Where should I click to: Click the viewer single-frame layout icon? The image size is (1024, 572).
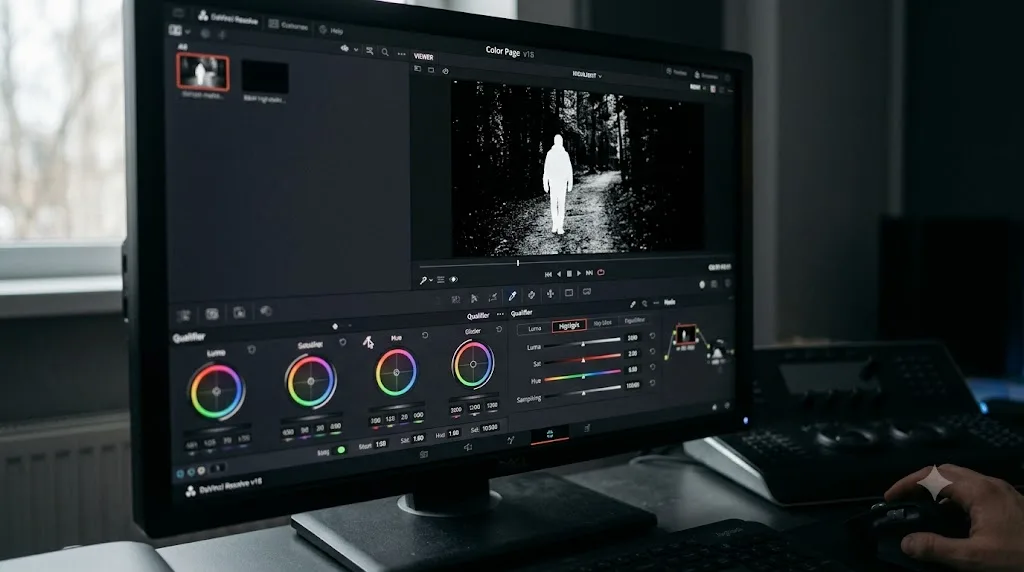431,71
